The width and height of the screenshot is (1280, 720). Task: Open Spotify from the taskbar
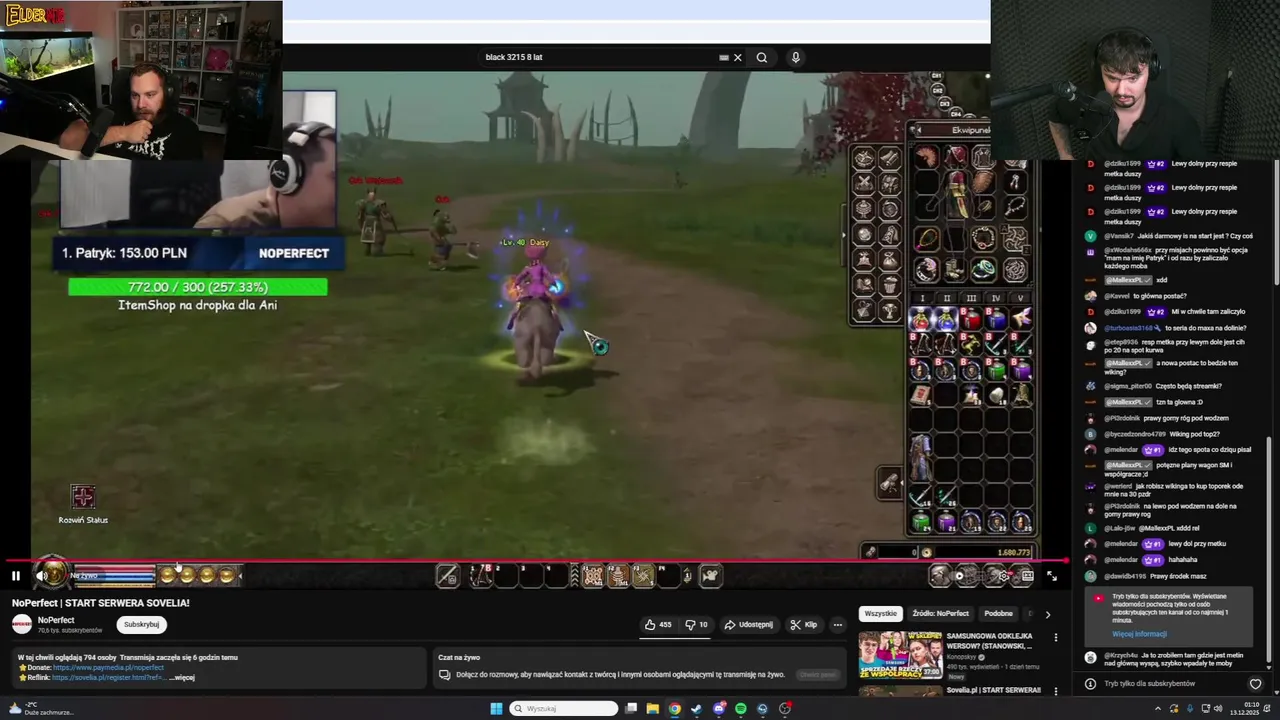[x=741, y=708]
